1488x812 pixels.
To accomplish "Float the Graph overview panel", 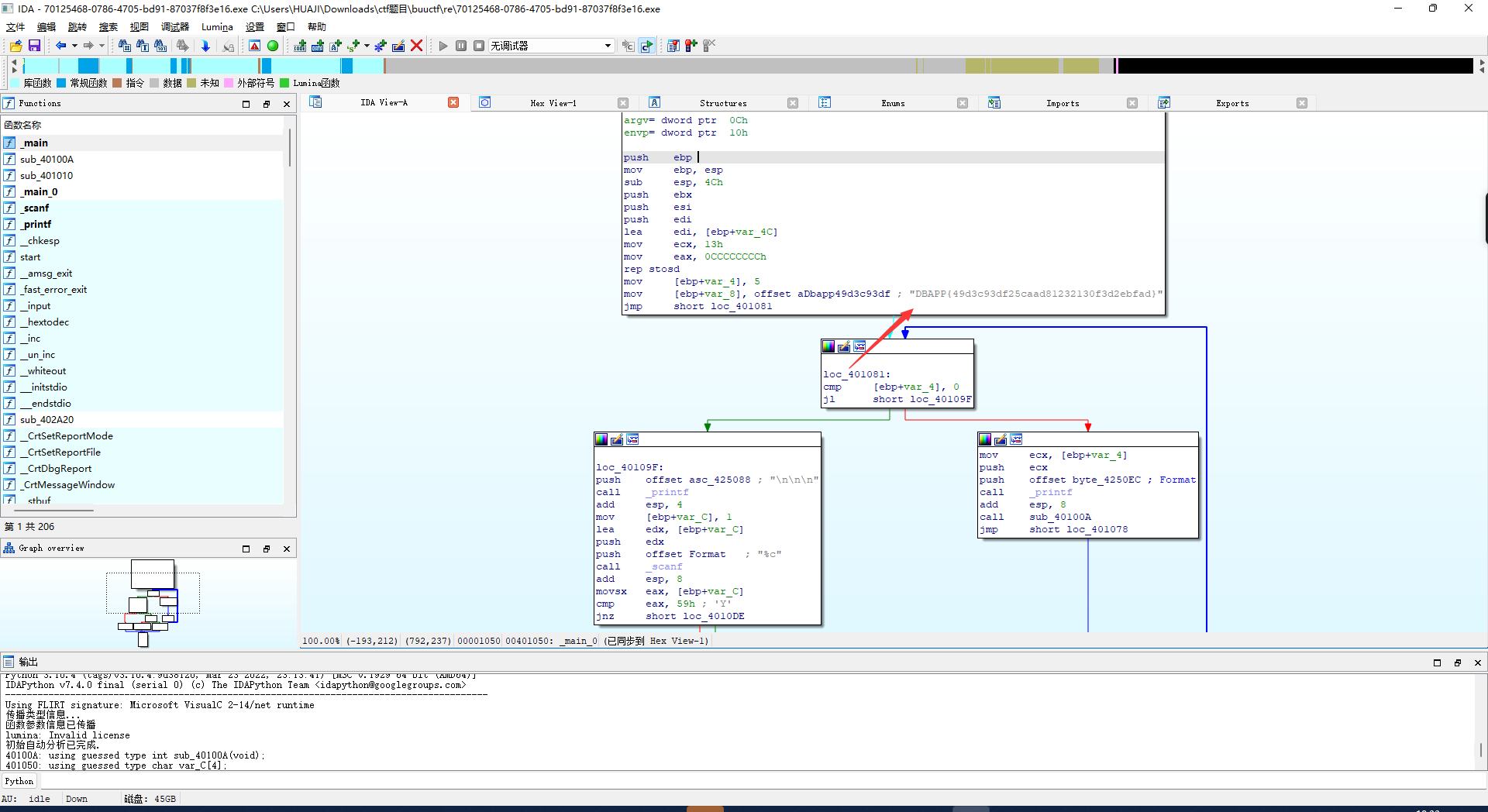I will tap(267, 549).
